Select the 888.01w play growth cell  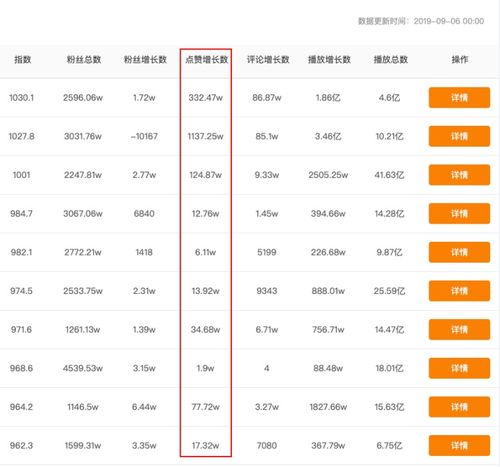[x=328, y=291]
